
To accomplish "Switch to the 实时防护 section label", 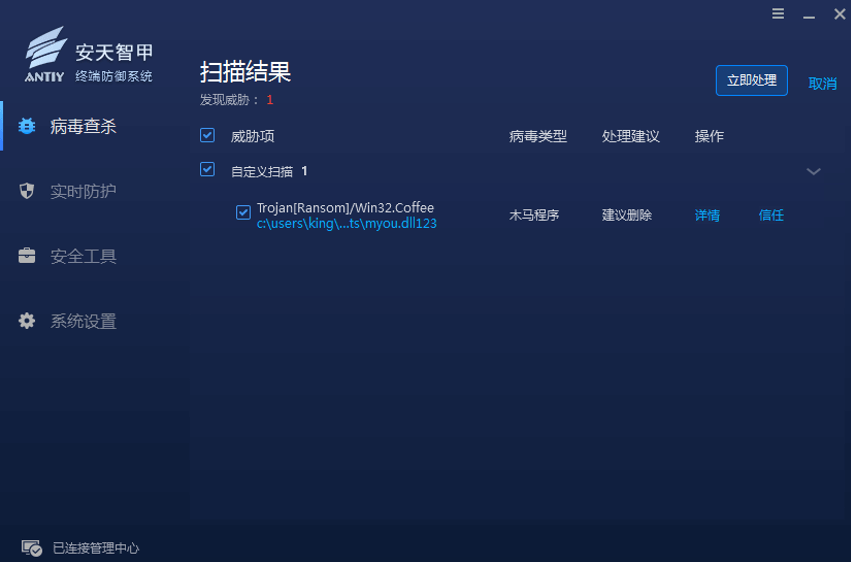I will point(83,191).
